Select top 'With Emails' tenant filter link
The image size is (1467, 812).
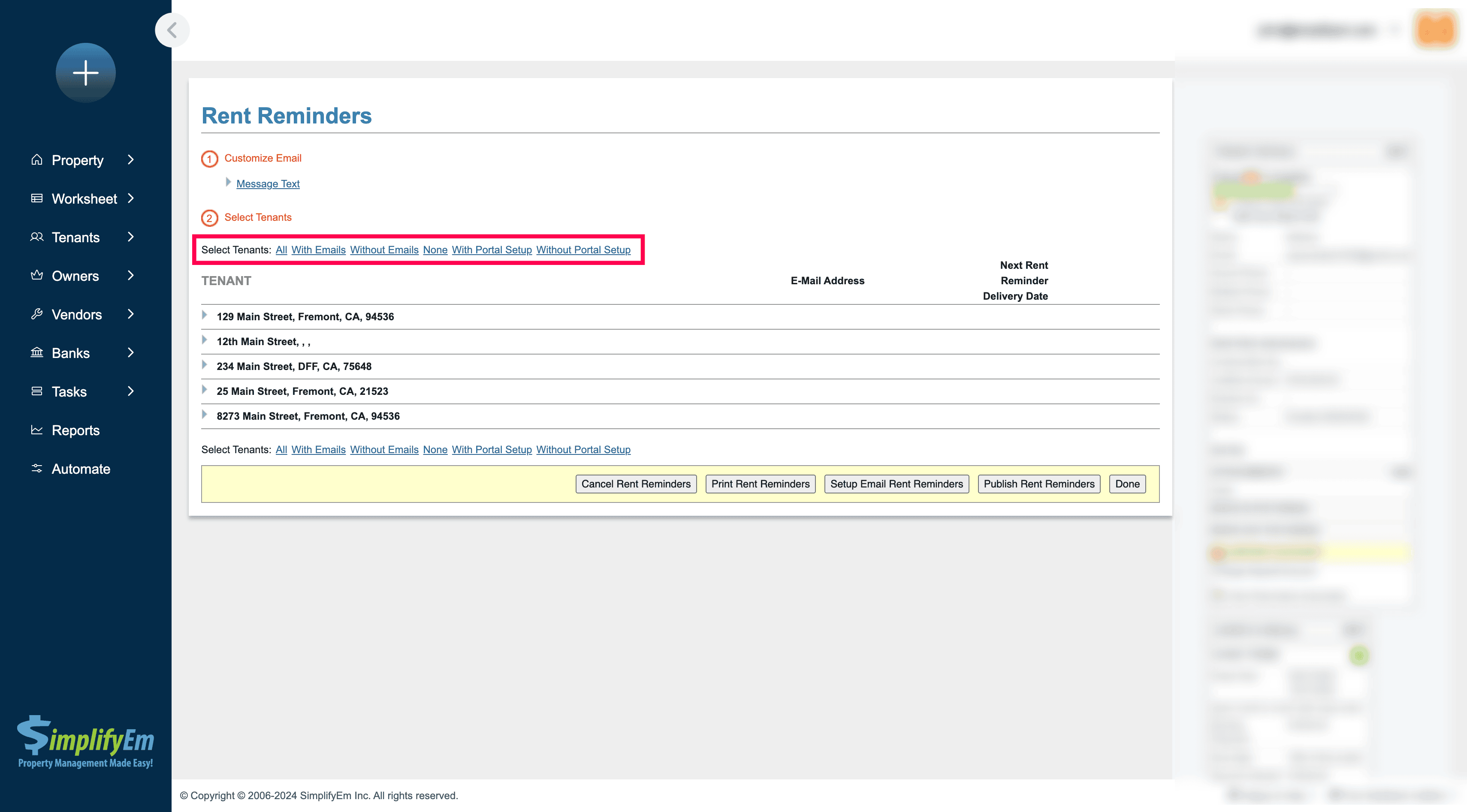tap(318, 250)
